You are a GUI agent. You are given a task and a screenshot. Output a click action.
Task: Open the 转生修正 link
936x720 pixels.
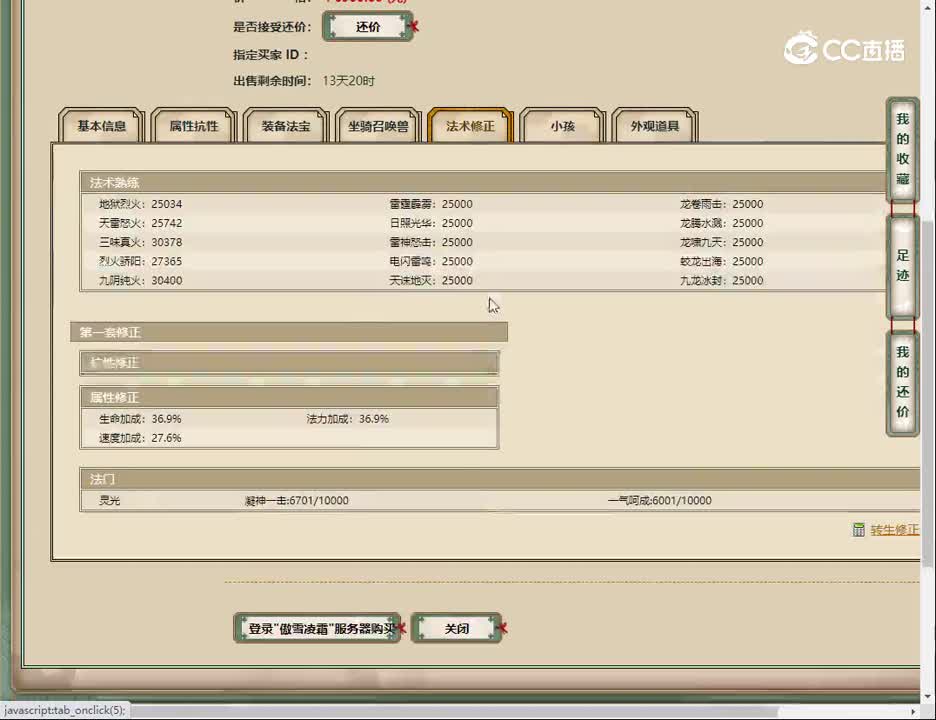893,530
